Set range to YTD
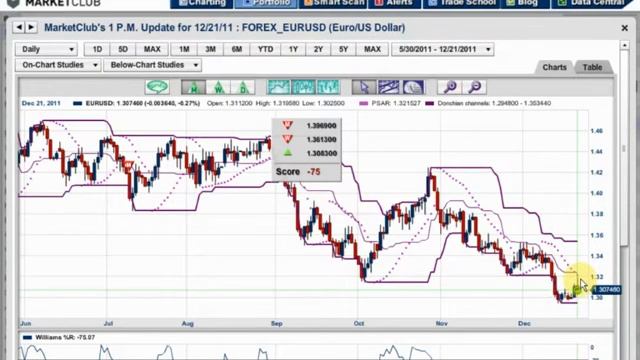This screenshot has height=360, width=640. coord(265,49)
